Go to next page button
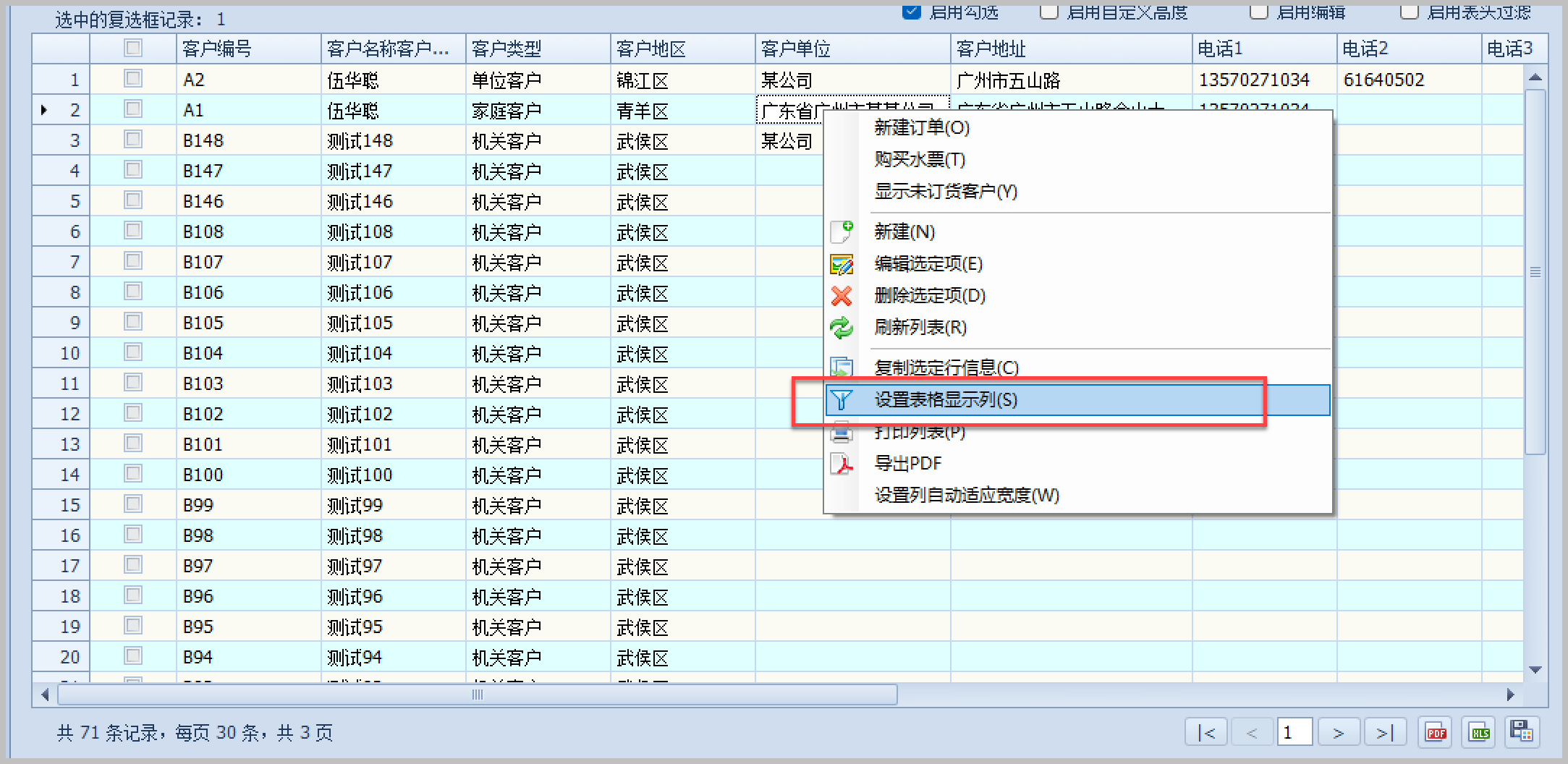The image size is (1568, 764). [1339, 733]
